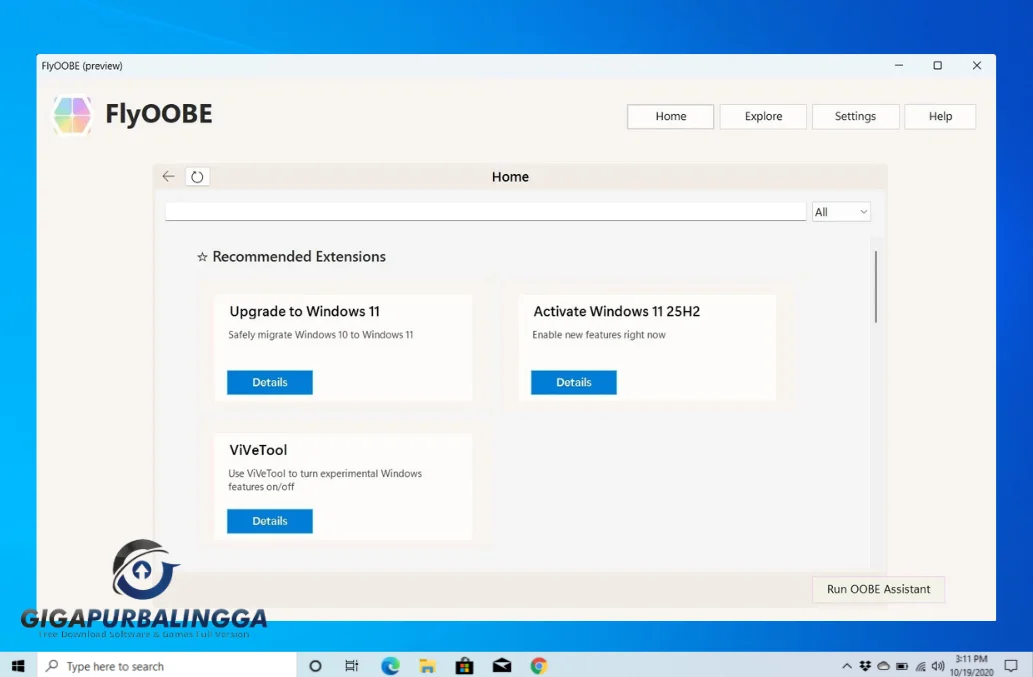Select 'Enable new features right now' text
Viewport: 1033px width, 677px height.
tap(599, 335)
